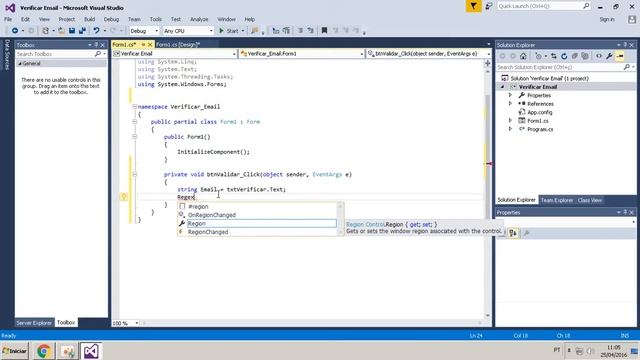Click the split editor handle above the editor scrollbar
The width and height of the screenshot is (640, 360).
click(x=488, y=63)
